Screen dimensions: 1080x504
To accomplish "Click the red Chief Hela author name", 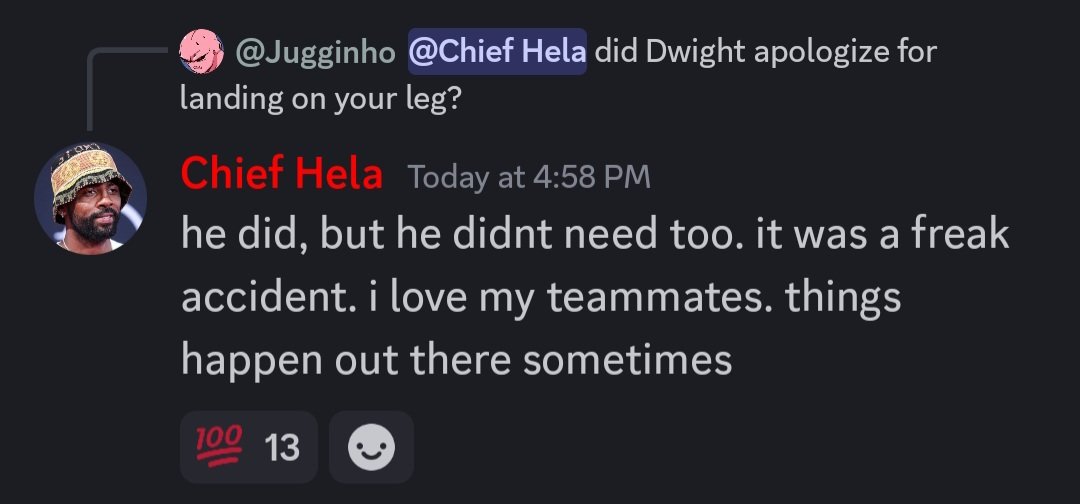I will (282, 176).
